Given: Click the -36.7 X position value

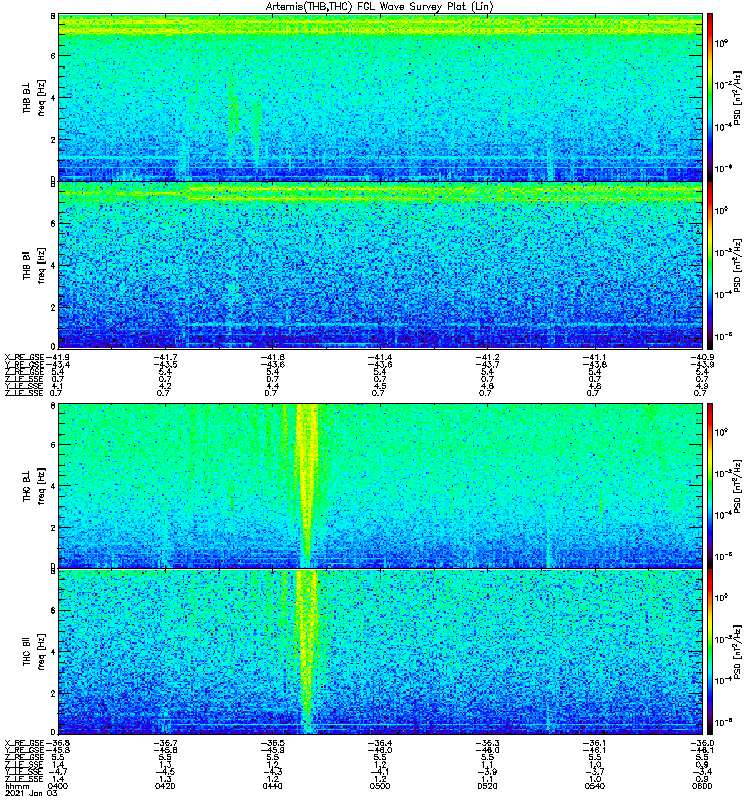Looking at the screenshot, I should [x=166, y=743].
